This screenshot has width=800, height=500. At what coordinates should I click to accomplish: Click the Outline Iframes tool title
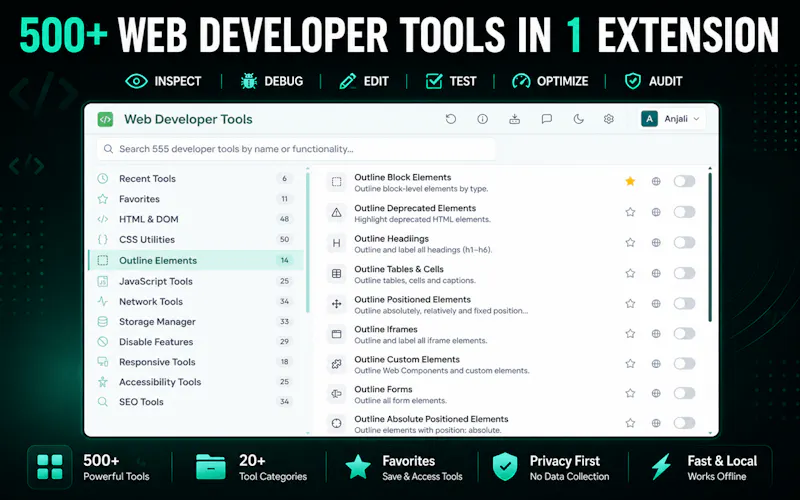click(x=386, y=329)
